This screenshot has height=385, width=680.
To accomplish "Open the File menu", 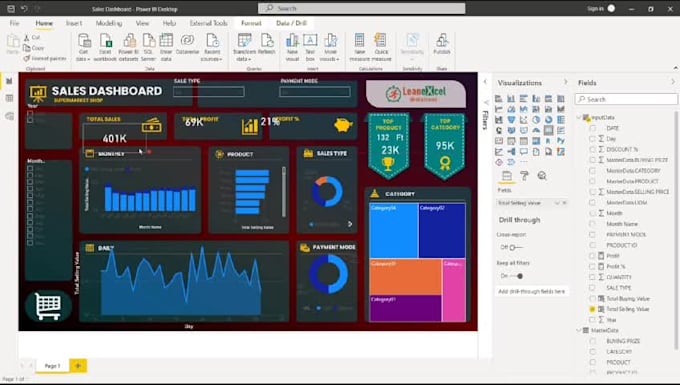I will tap(14, 23).
